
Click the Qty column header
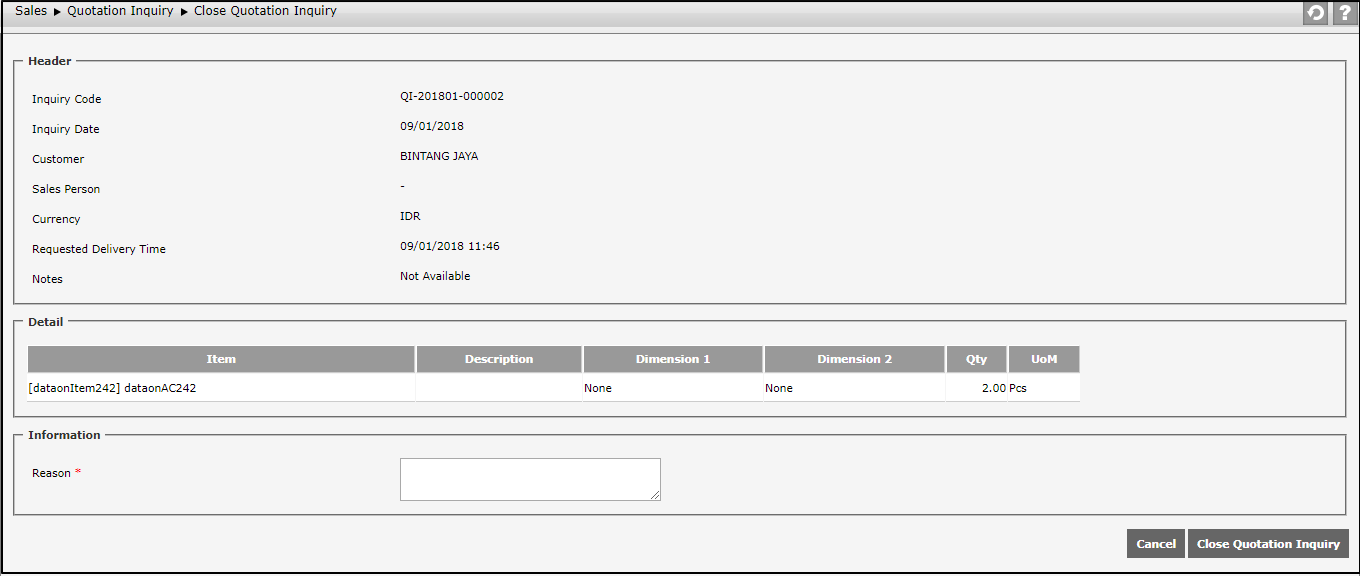coord(976,359)
